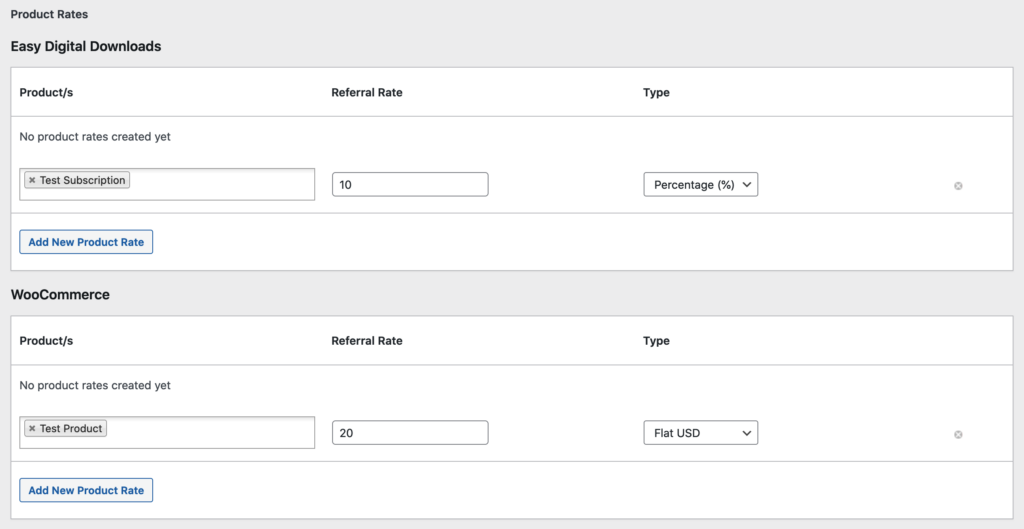Click empty space in Test Subscription products field
This screenshot has height=529, width=1024.
click(222, 184)
